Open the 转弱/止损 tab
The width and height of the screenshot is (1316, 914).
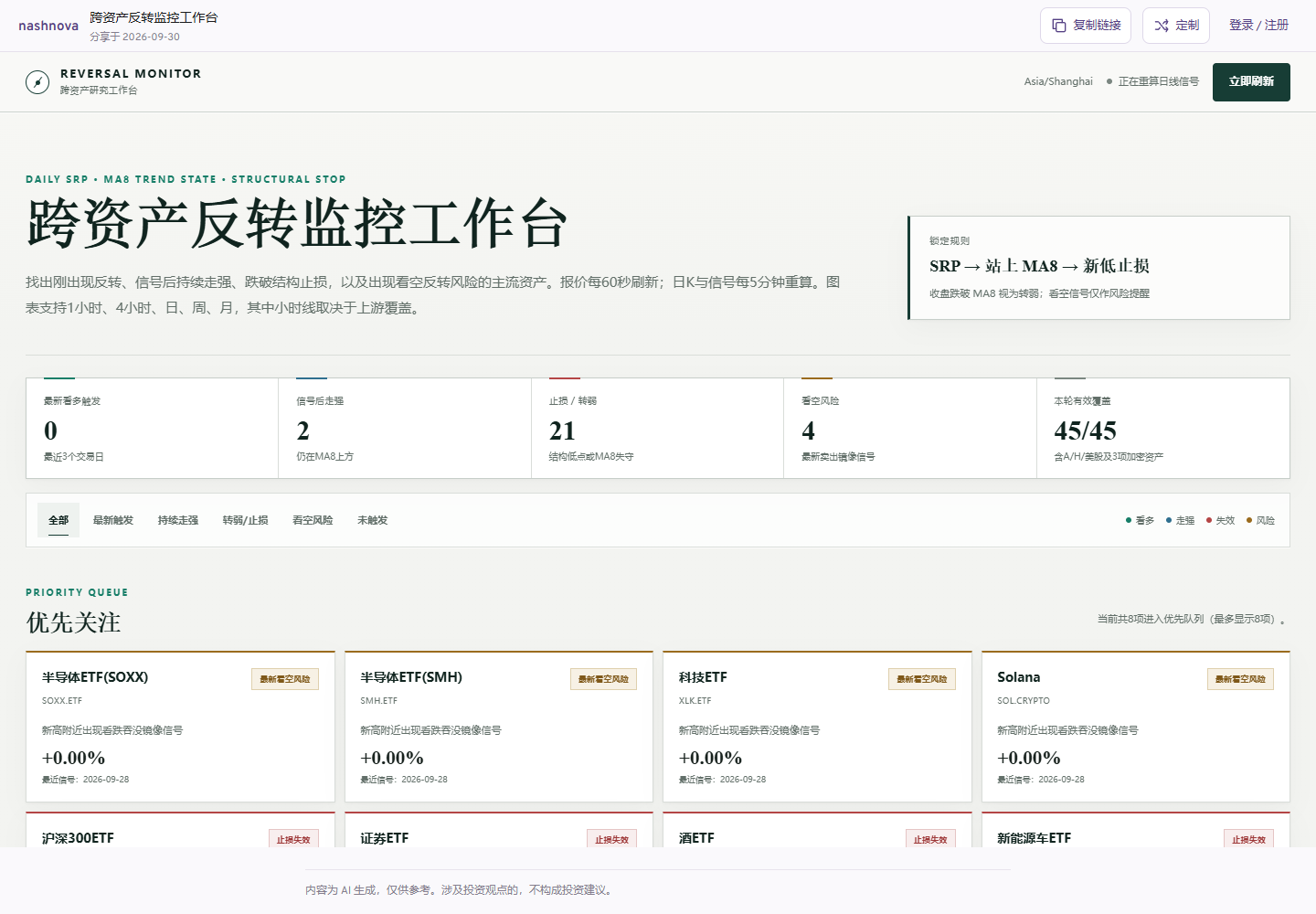pos(246,520)
